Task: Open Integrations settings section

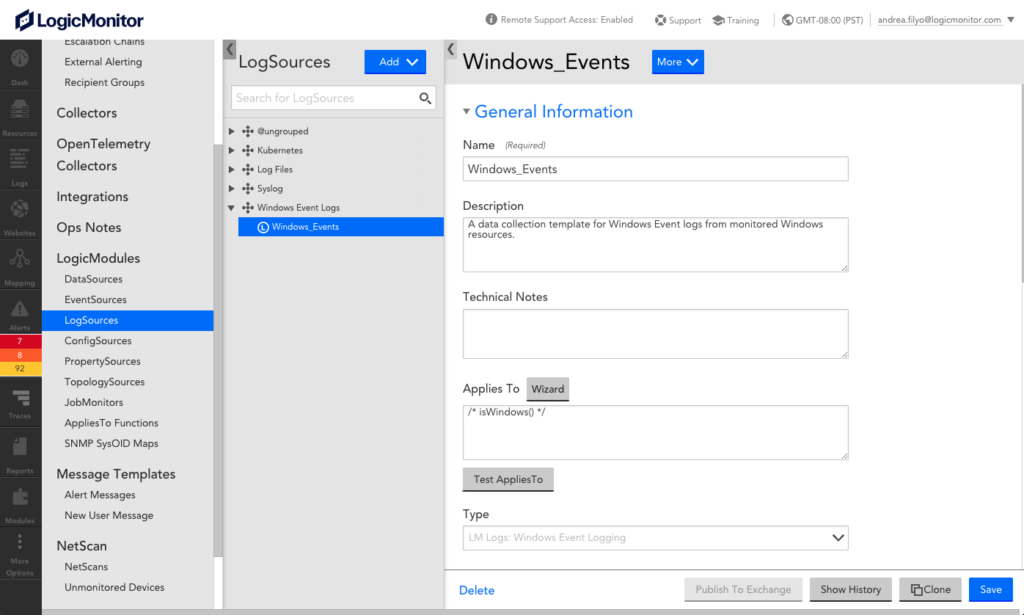Action: tap(92, 197)
